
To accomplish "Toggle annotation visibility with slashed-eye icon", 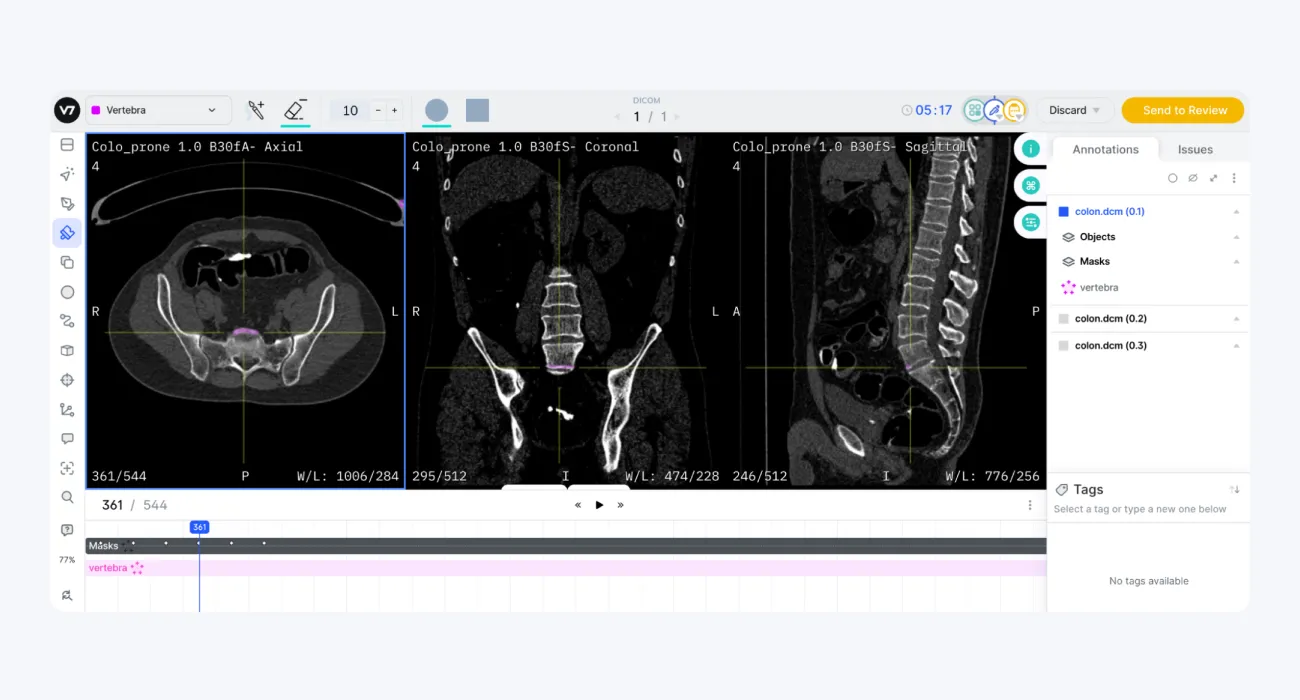I will [1192, 177].
